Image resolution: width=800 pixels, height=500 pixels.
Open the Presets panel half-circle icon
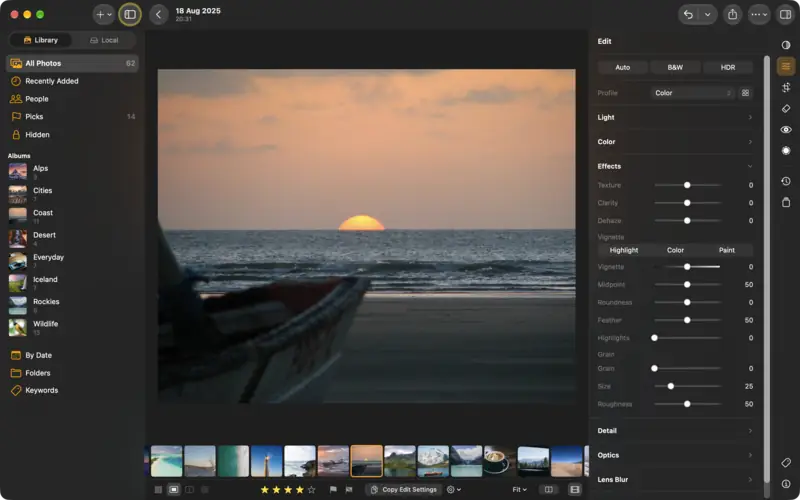tap(786, 45)
